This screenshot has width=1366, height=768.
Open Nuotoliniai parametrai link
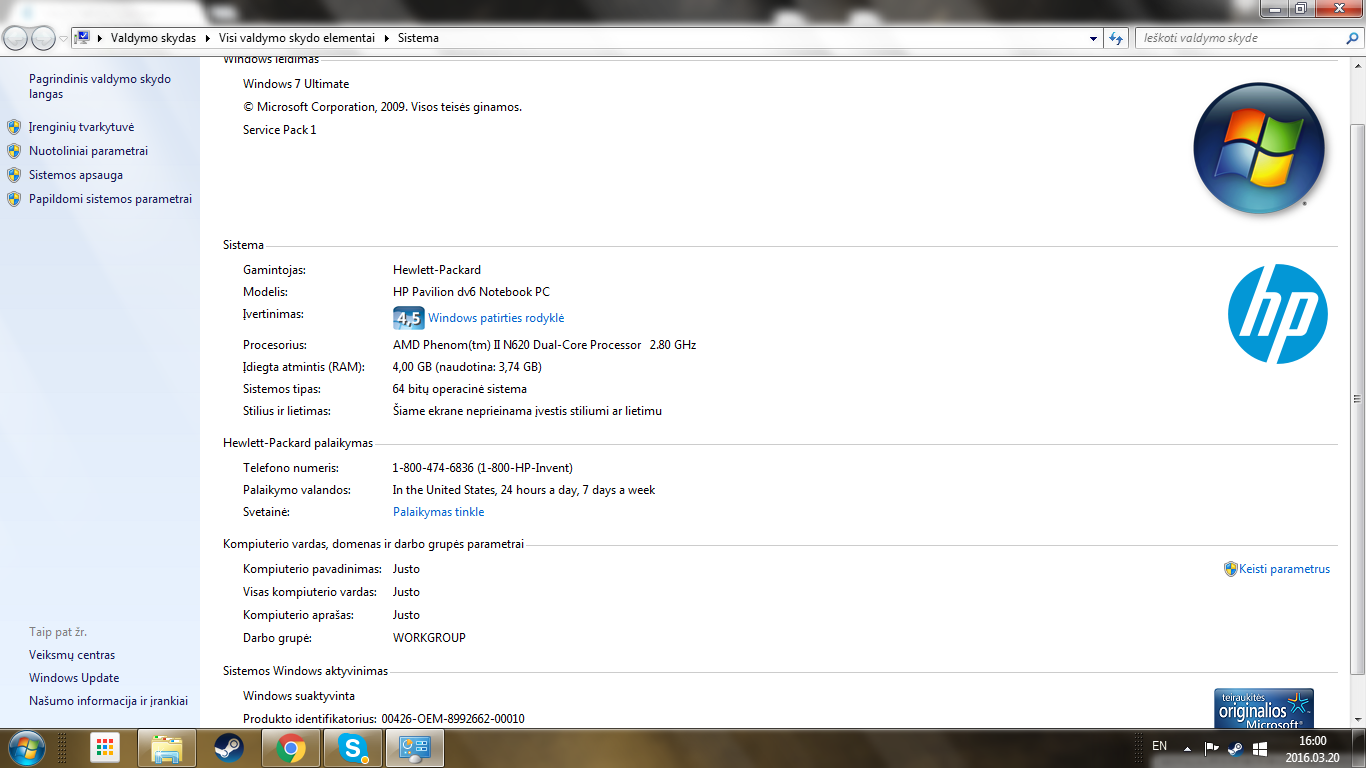[88, 151]
